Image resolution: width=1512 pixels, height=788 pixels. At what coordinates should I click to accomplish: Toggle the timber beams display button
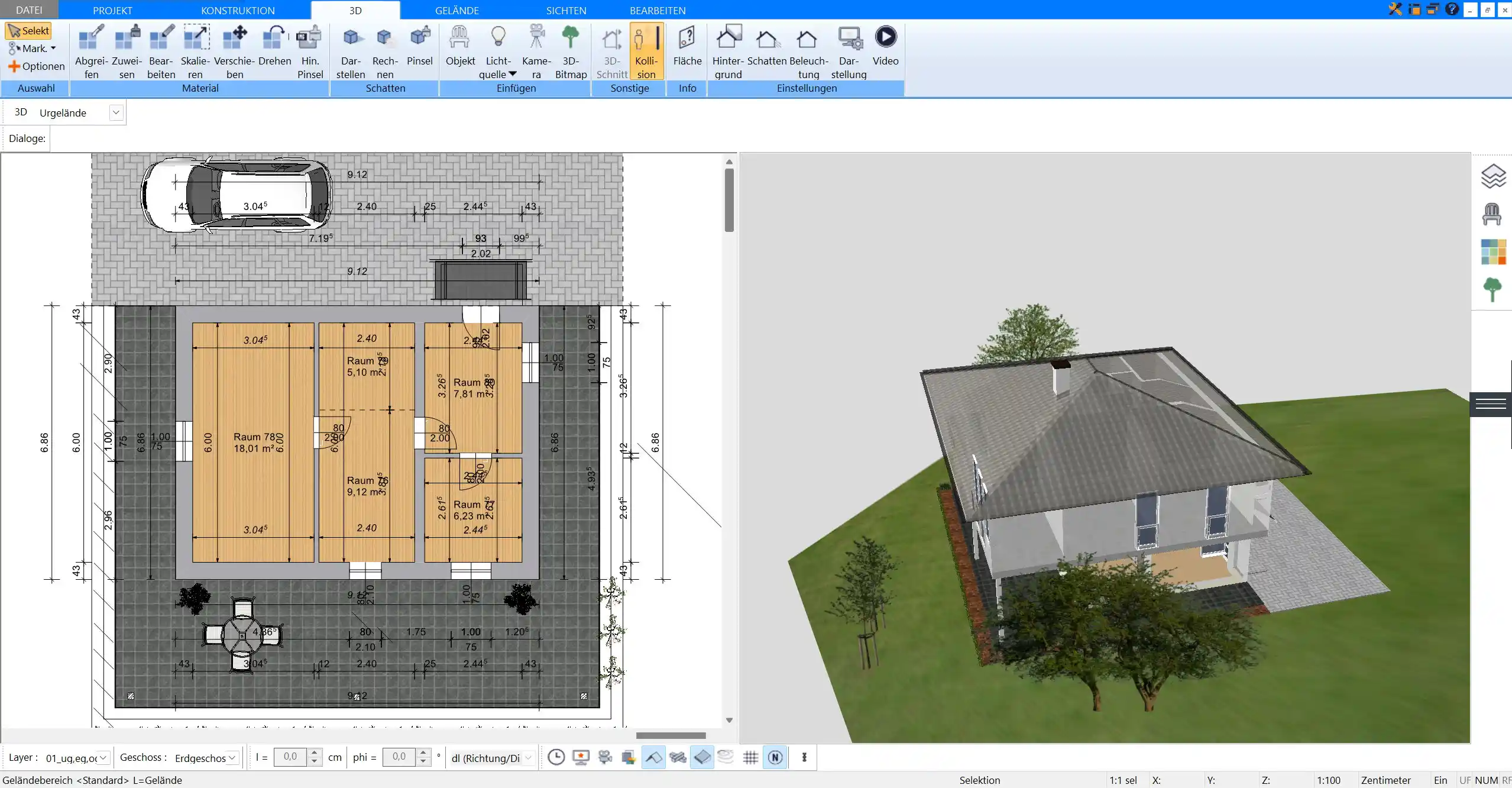click(678, 757)
